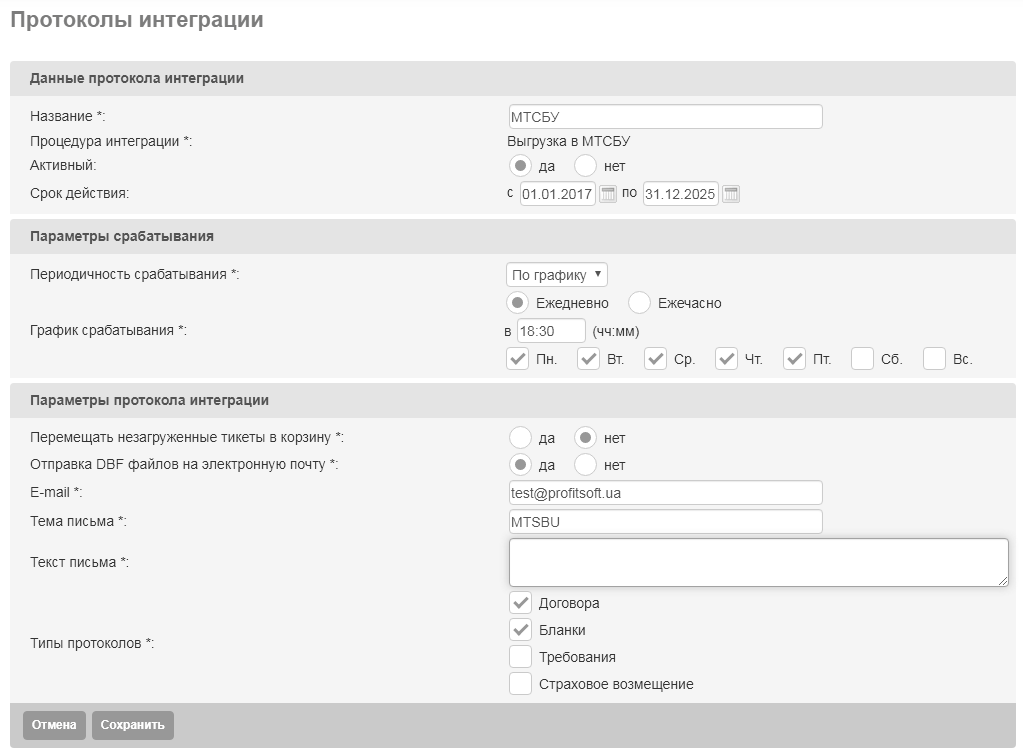Uncheck the Вт. weekday checkbox
1023x755 pixels.
588,359
